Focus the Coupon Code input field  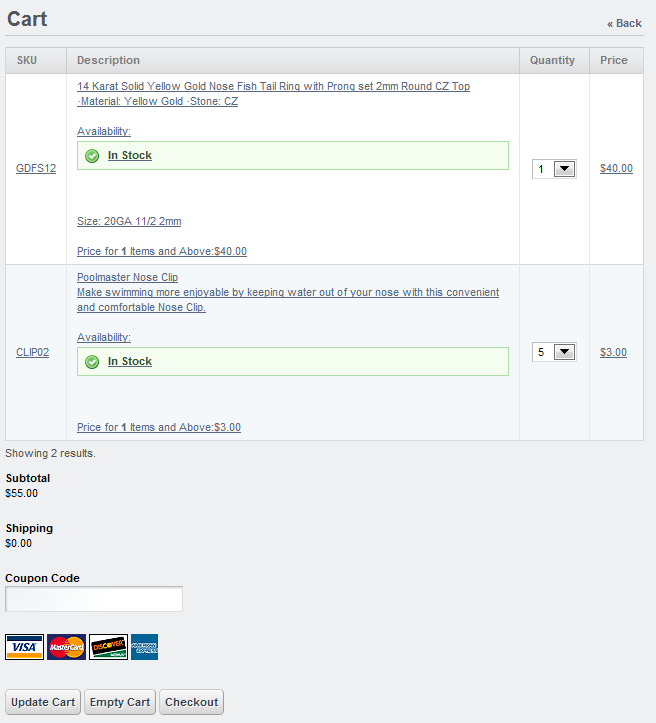click(x=94, y=599)
